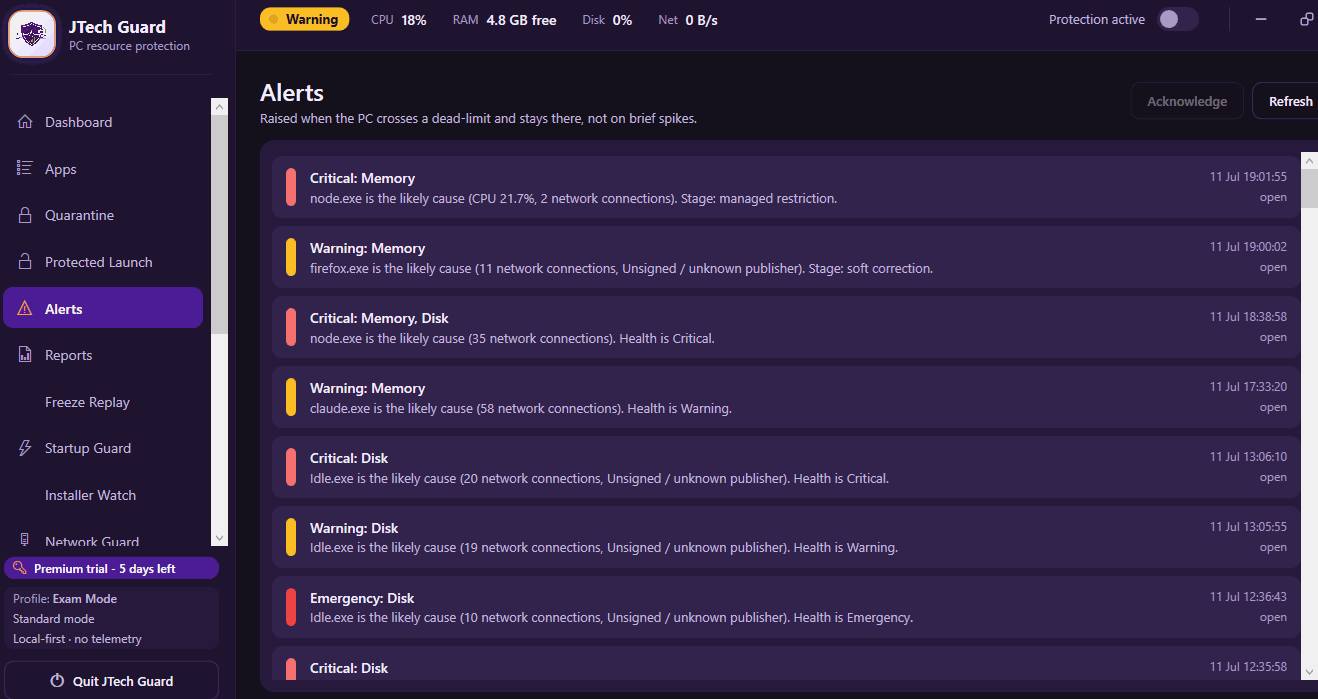Click the open status under 13:06:10
The image size is (1318, 699).
coord(1273,477)
